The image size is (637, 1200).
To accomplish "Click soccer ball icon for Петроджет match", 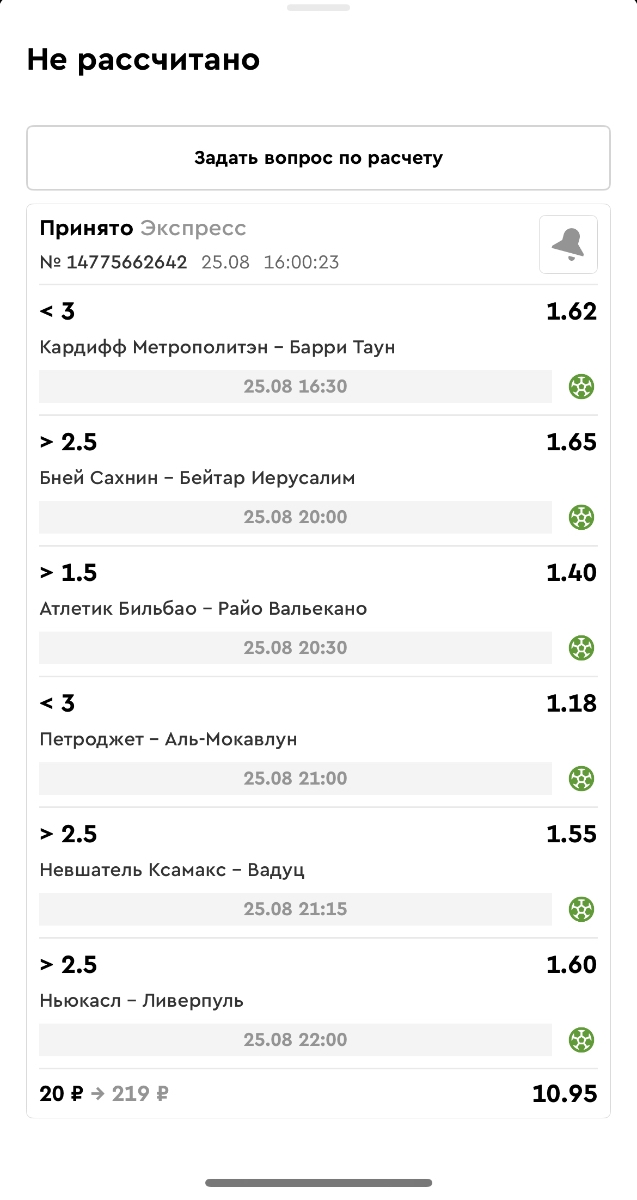I will [x=582, y=778].
